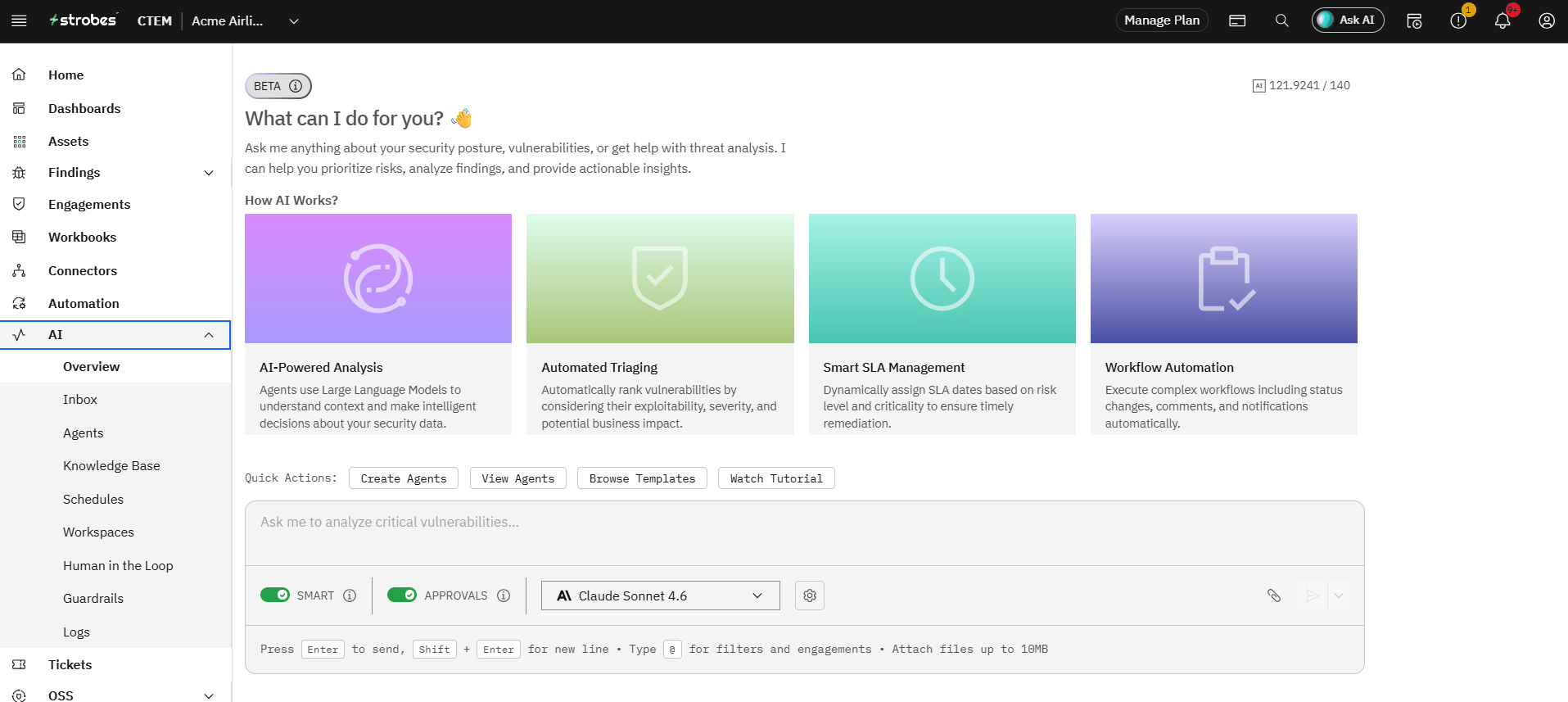Click the send message arrow
The width and height of the screenshot is (1568, 702).
click(x=1313, y=596)
